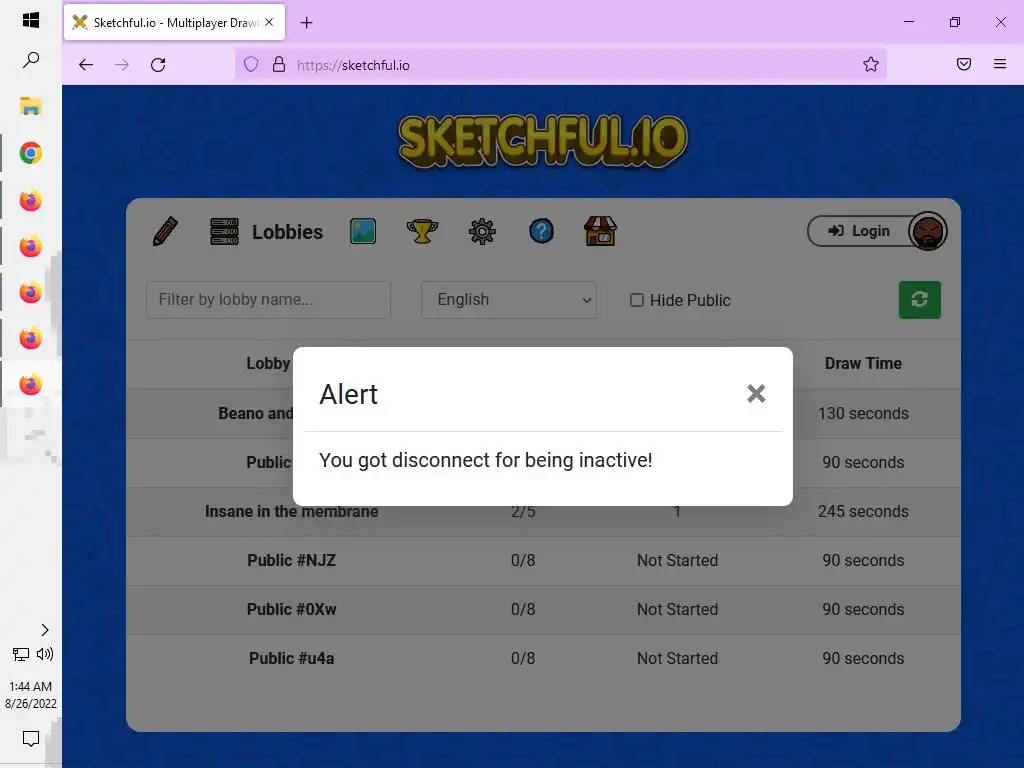Click the Sketchful.io logo
This screenshot has width=1024, height=768.
click(543, 141)
